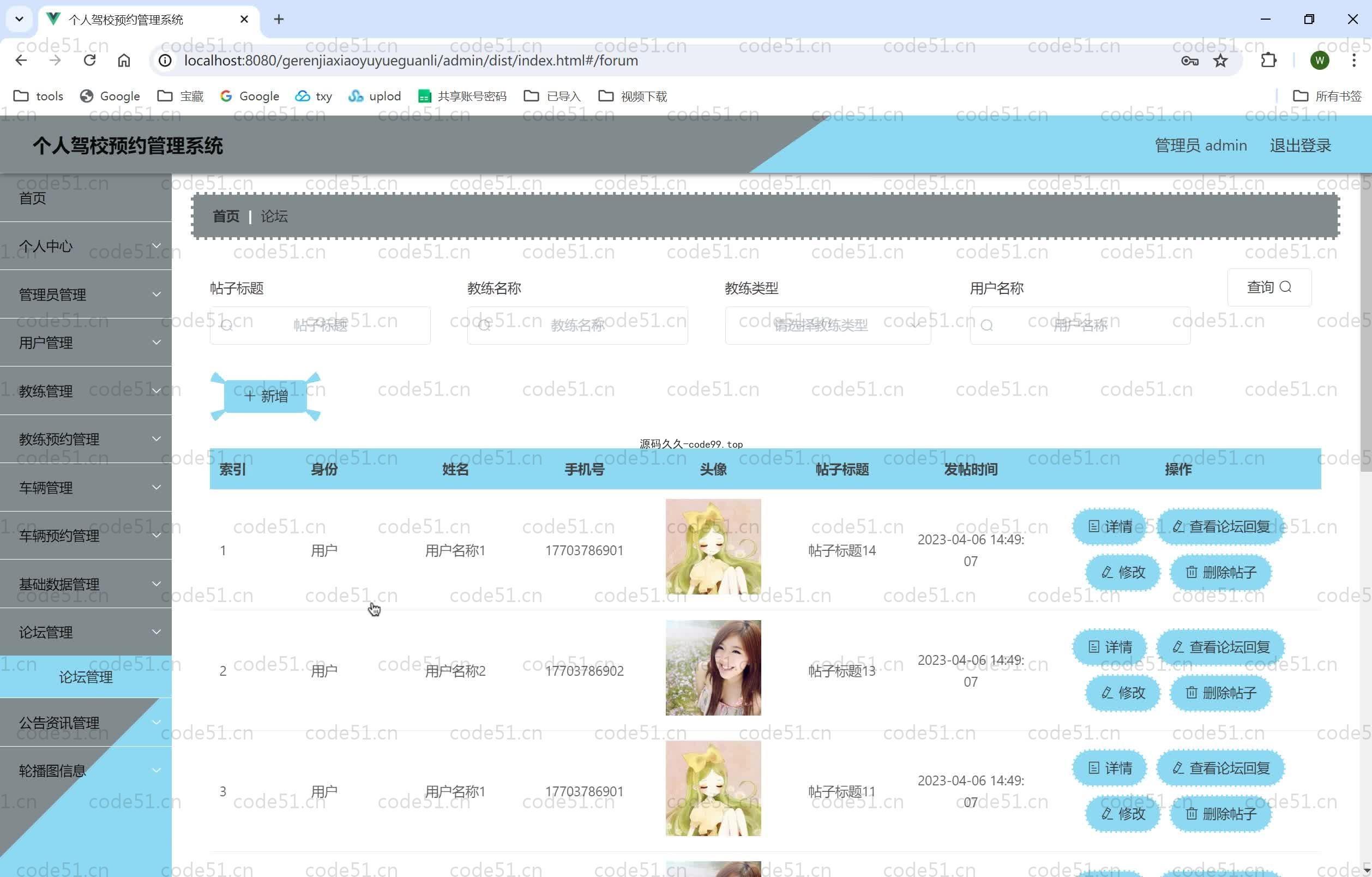Click 删除帖子 for 帖子标题14

tap(1220, 572)
